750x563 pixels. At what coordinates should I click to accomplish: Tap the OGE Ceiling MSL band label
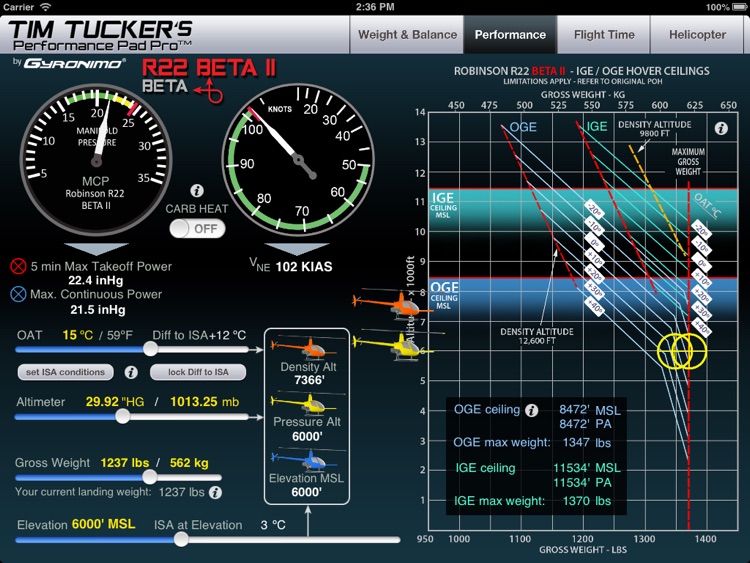pyautogui.click(x=444, y=295)
